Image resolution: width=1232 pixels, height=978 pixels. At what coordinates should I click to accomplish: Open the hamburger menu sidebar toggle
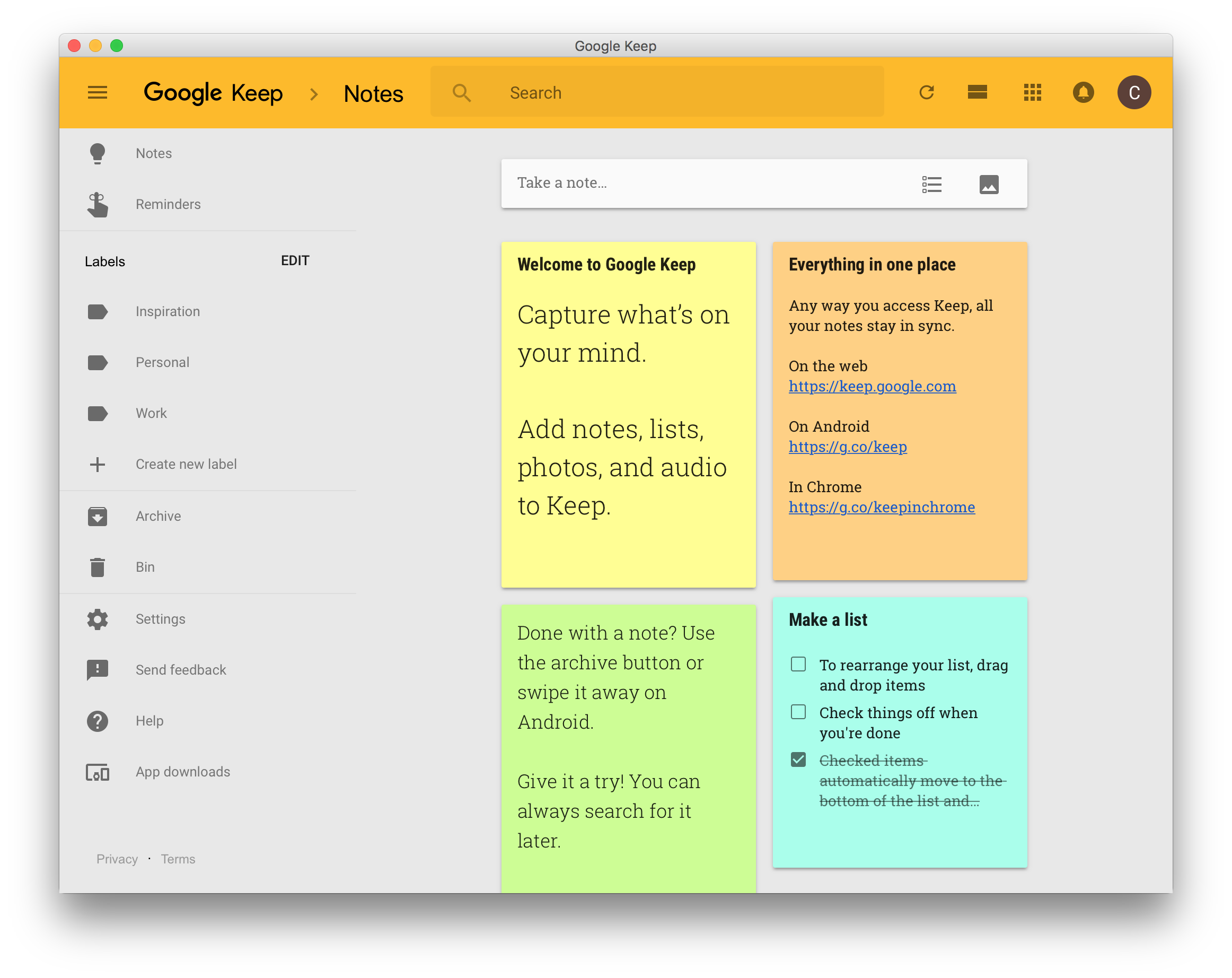pyautogui.click(x=98, y=93)
